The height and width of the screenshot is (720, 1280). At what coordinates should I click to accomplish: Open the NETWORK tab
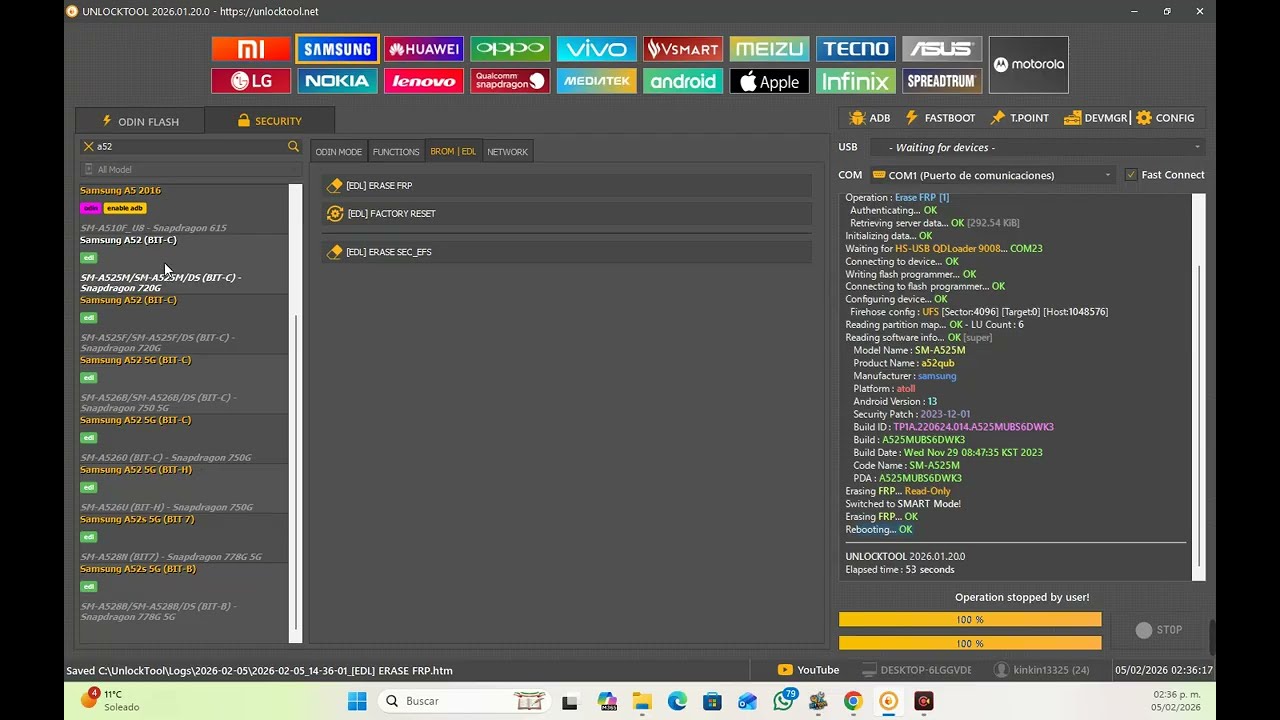coord(507,152)
